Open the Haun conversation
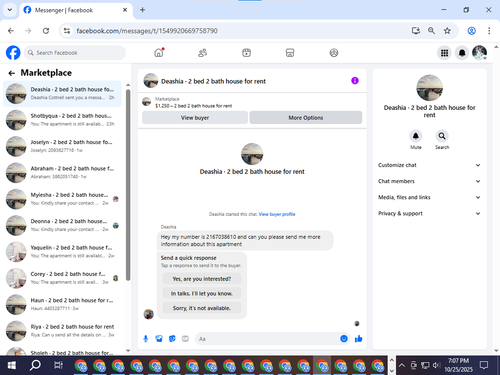Viewport: 500px width, 375px height. [x=62, y=304]
